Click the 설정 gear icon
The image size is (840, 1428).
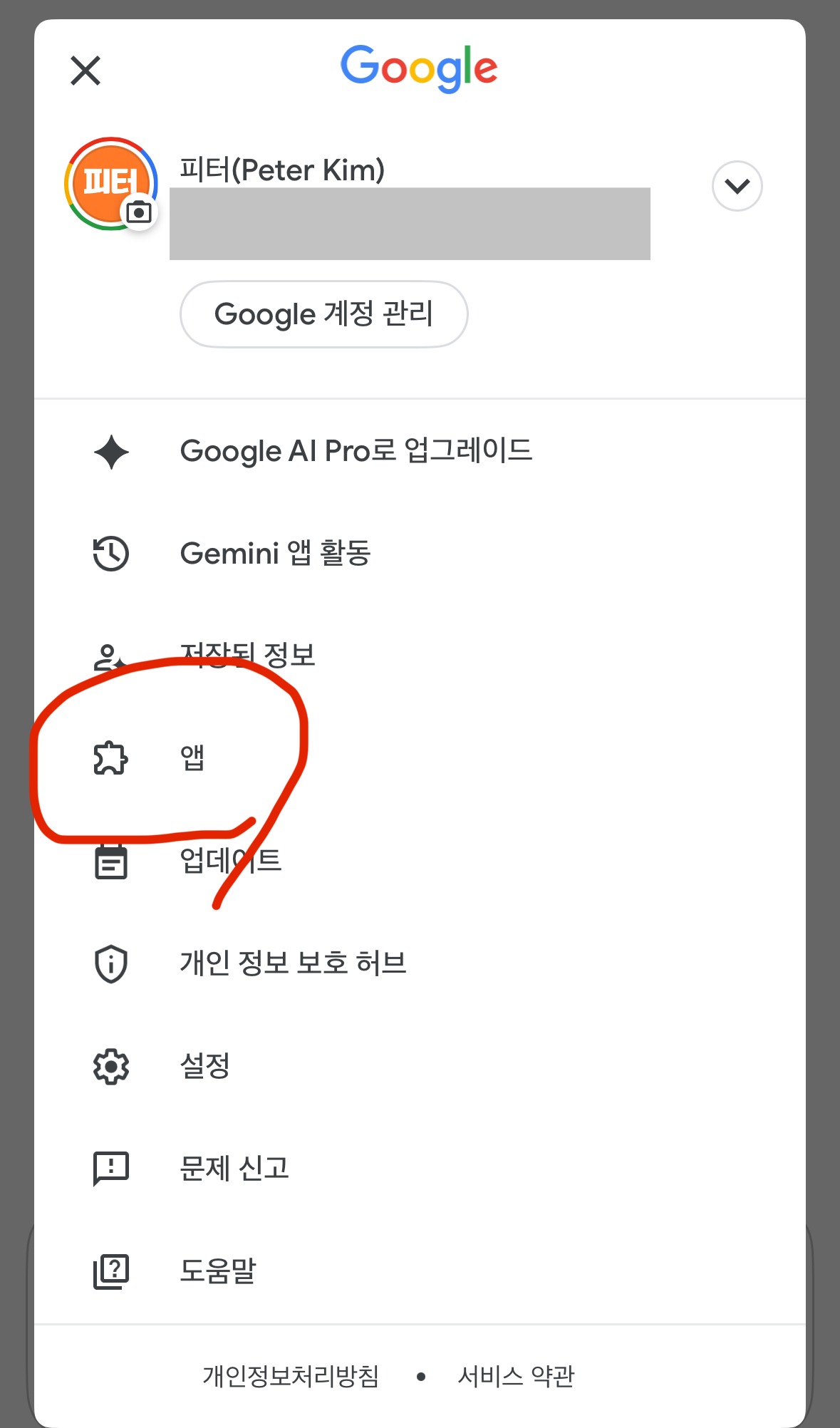111,1067
